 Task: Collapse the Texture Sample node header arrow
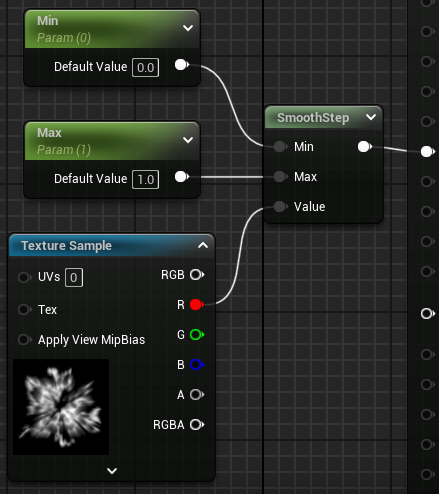click(x=203, y=246)
